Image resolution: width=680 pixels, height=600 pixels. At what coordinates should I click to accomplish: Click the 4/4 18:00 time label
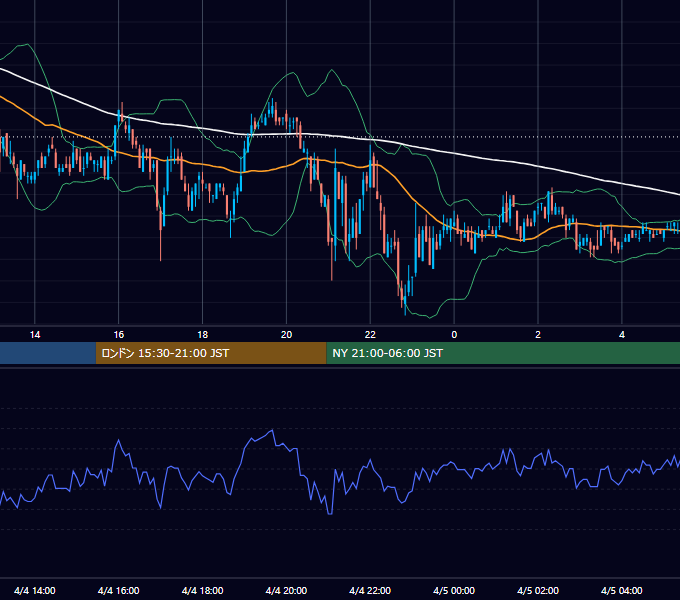(203, 590)
